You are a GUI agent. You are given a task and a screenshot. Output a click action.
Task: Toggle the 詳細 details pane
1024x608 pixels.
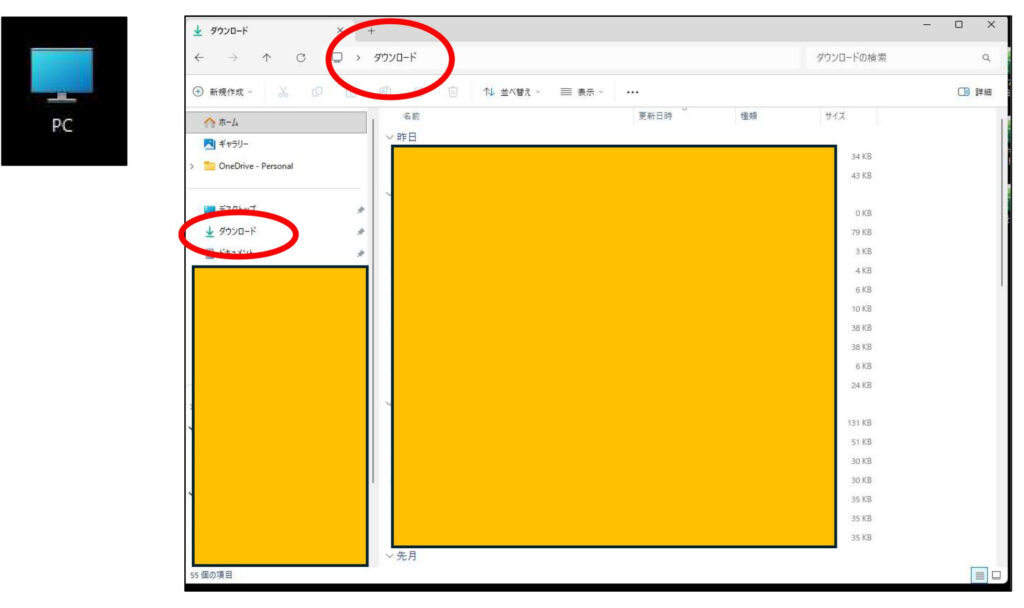pyautogui.click(x=974, y=92)
